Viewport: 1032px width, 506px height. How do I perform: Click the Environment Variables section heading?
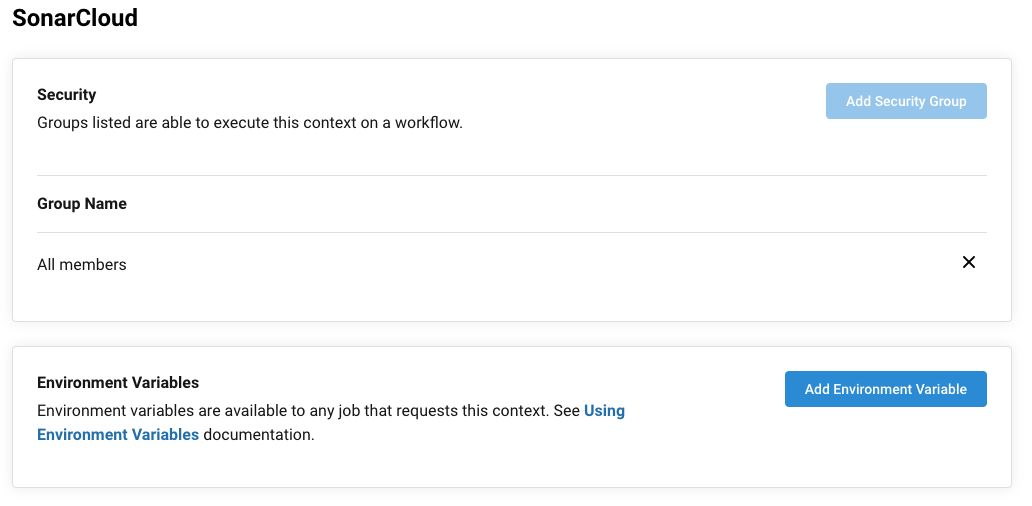click(x=118, y=383)
